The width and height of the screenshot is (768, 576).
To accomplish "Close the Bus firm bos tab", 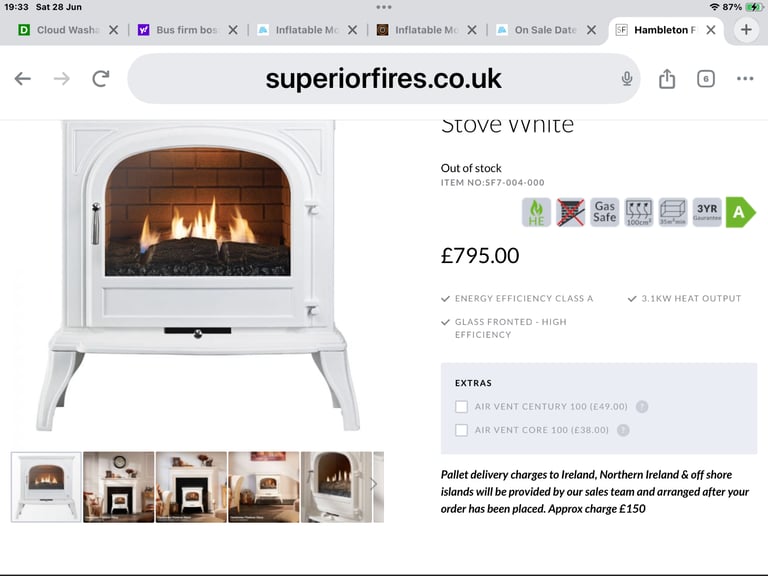I will click(233, 30).
